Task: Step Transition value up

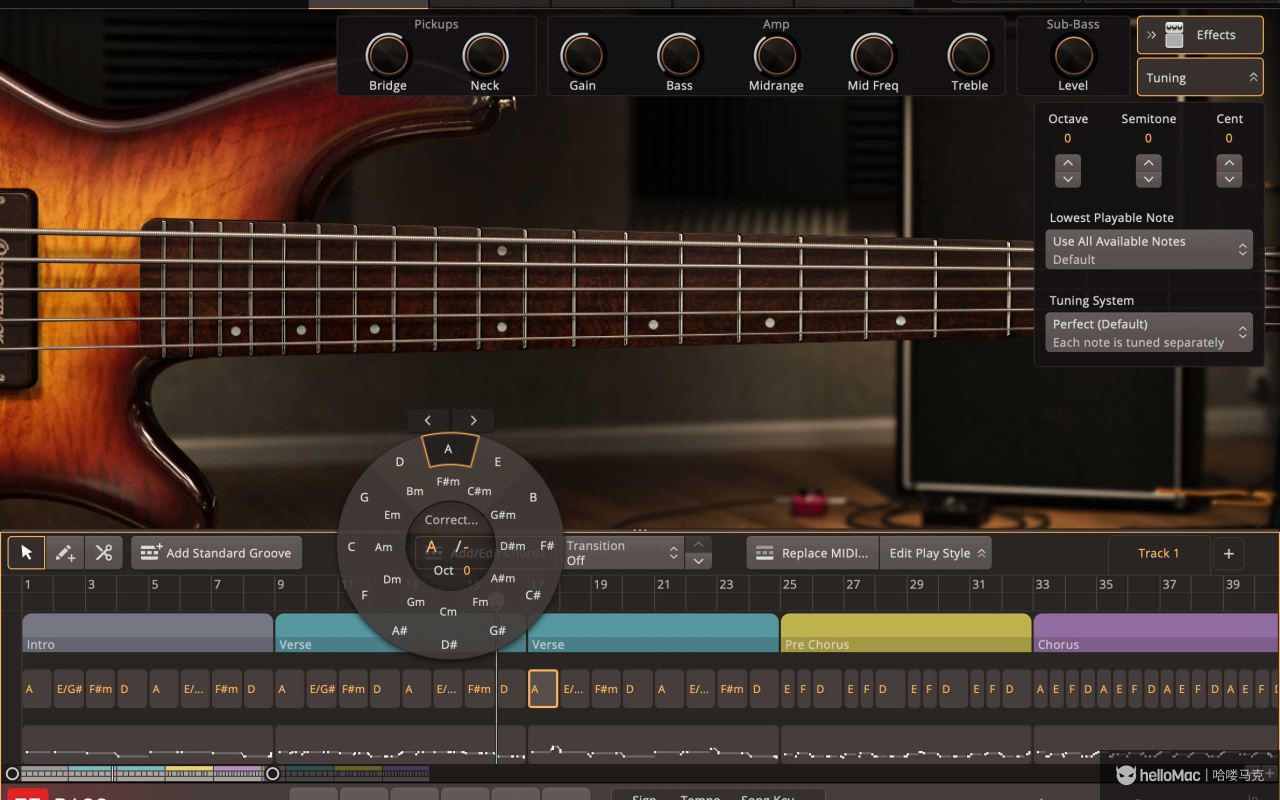Action: (699, 545)
